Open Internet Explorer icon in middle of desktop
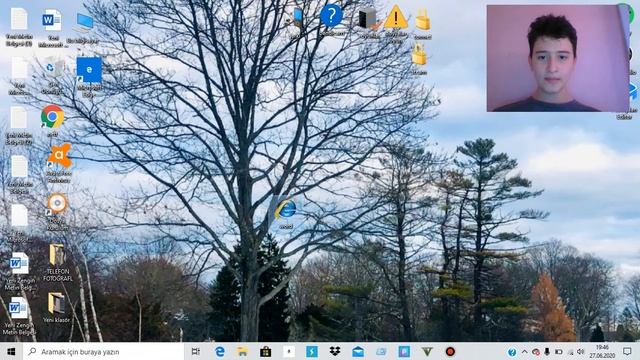Viewport: 640px width, 360px height. 286,209
